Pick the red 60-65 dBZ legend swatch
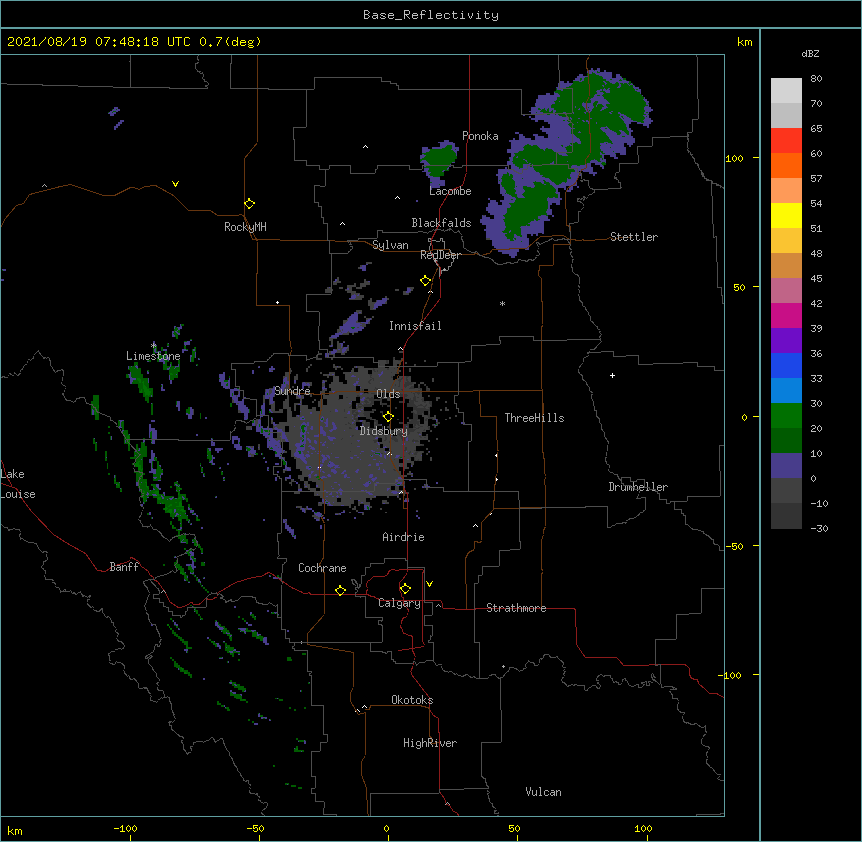Screen dimensions: 862x842 [x=786, y=141]
